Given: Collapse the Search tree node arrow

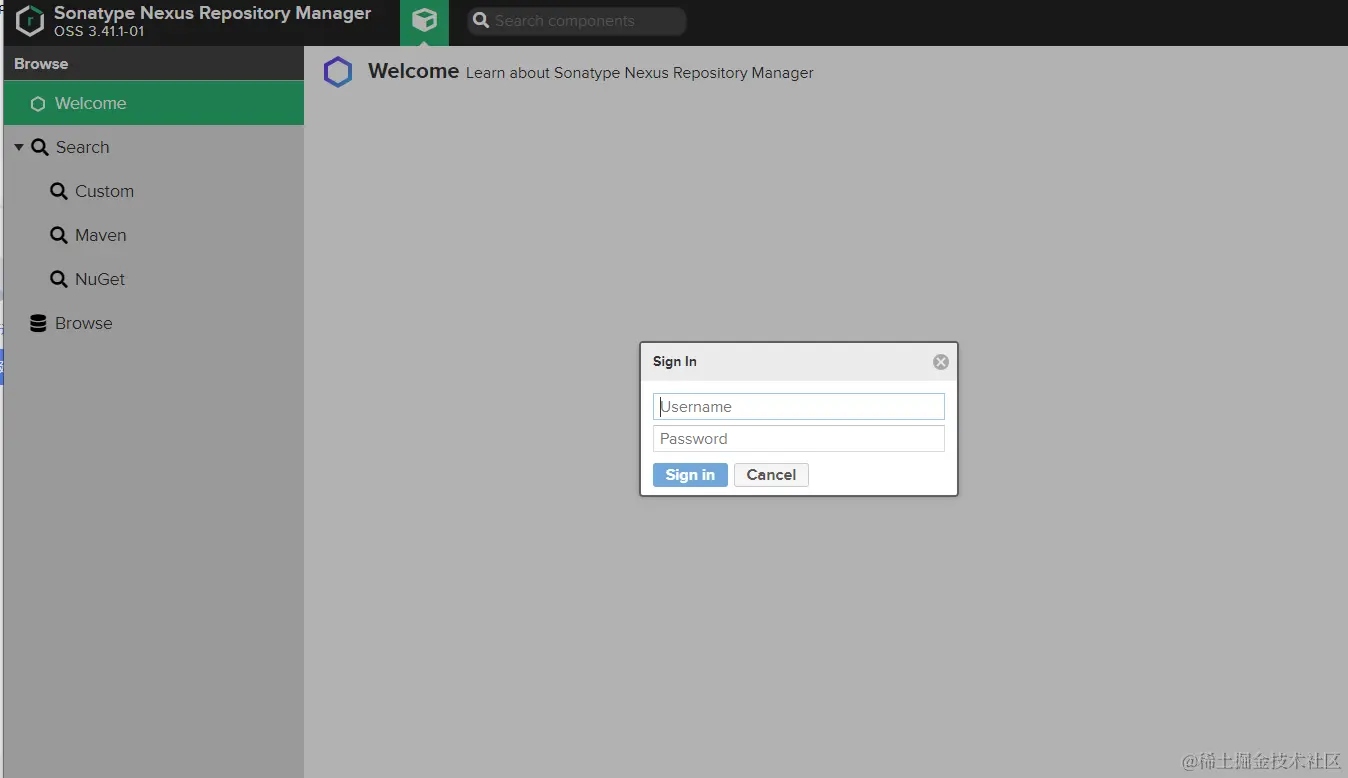Looking at the screenshot, I should pyautogui.click(x=19, y=147).
